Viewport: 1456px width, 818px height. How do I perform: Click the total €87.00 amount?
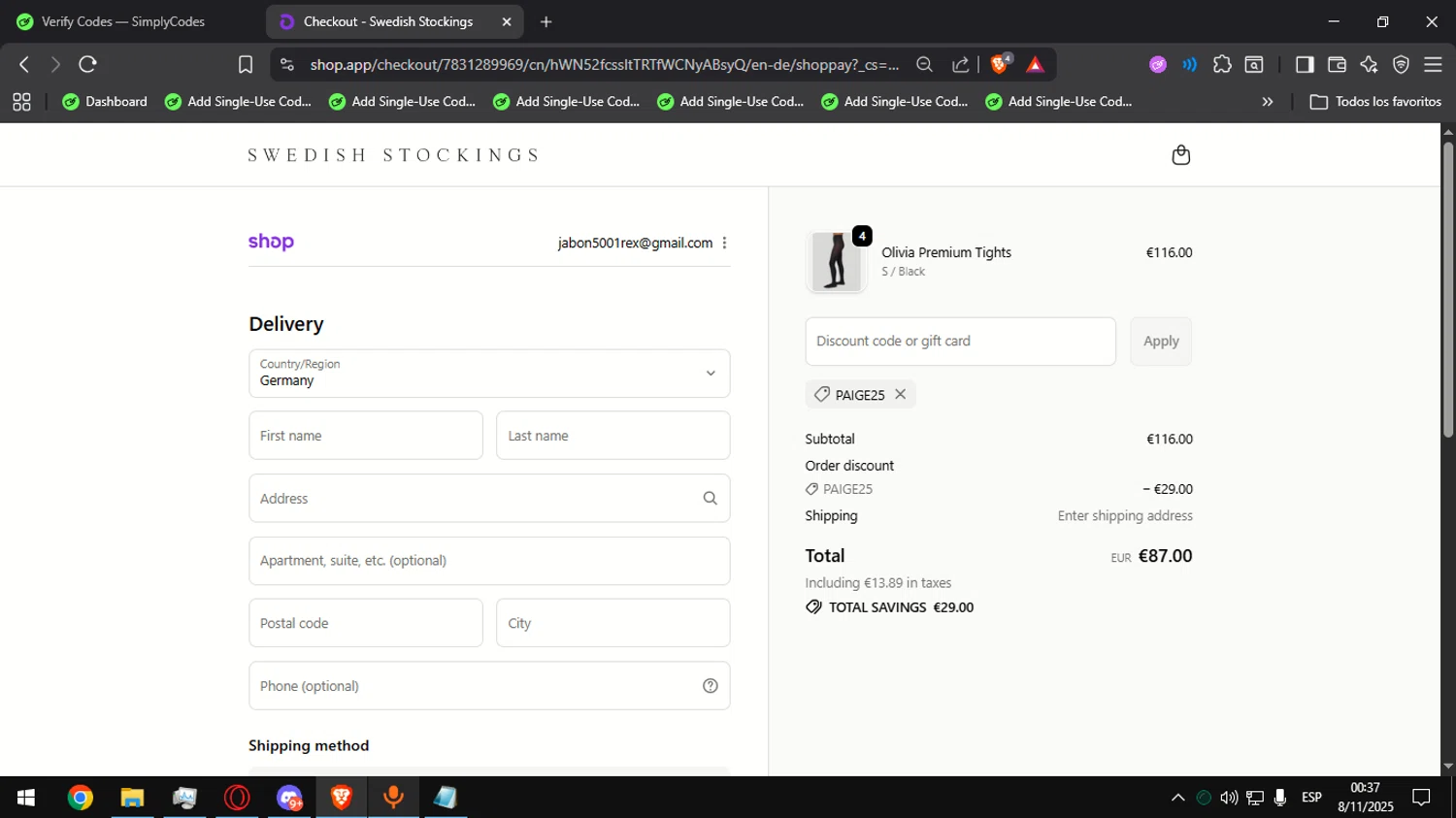click(x=1165, y=556)
